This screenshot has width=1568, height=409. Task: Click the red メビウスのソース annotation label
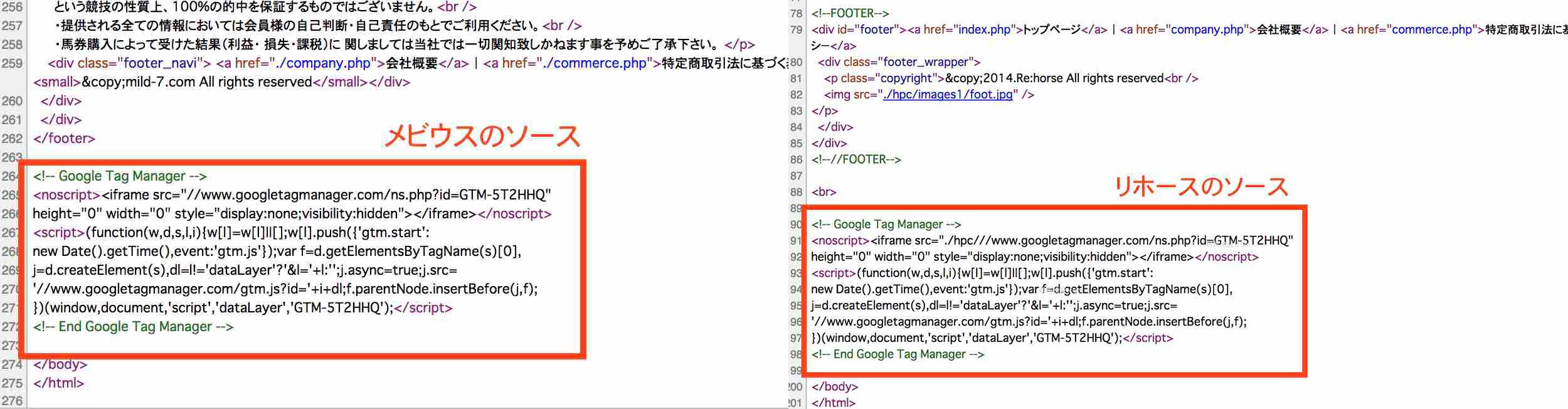click(482, 136)
